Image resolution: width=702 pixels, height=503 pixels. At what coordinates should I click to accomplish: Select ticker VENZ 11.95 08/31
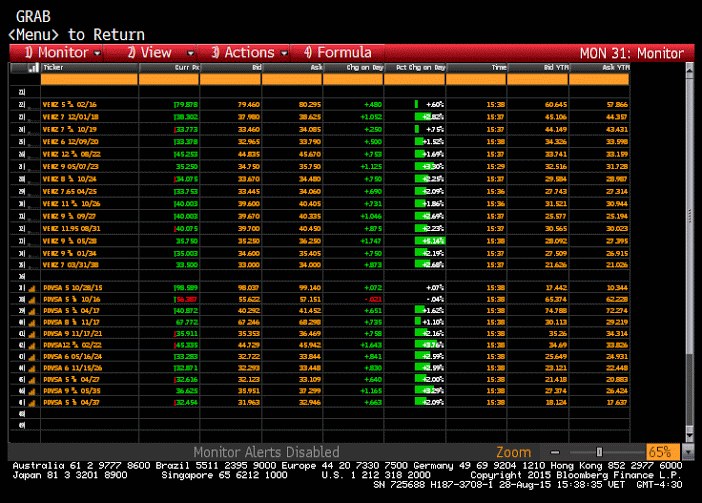coord(72,229)
